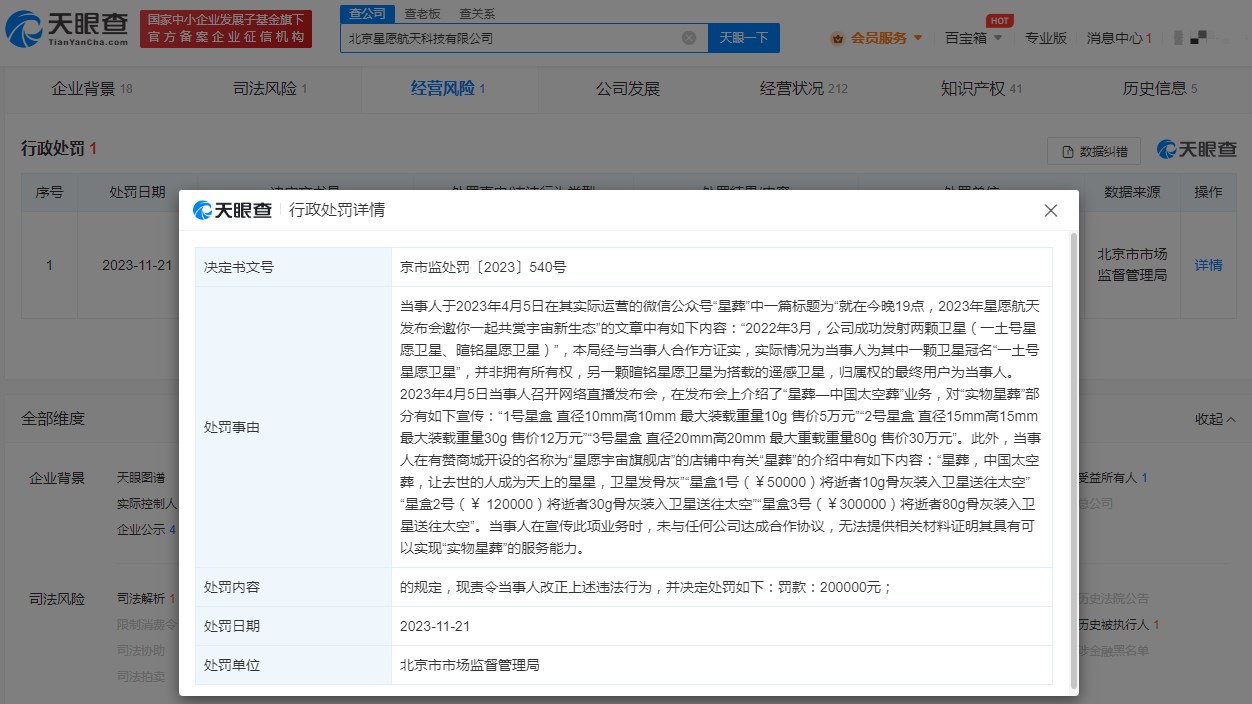
Task: Open the 企业公示 link
Action: (146, 529)
